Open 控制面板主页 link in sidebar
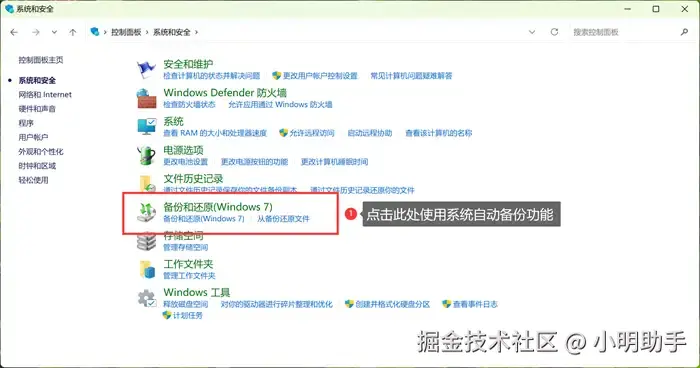The width and height of the screenshot is (700, 368). click(x=41, y=60)
